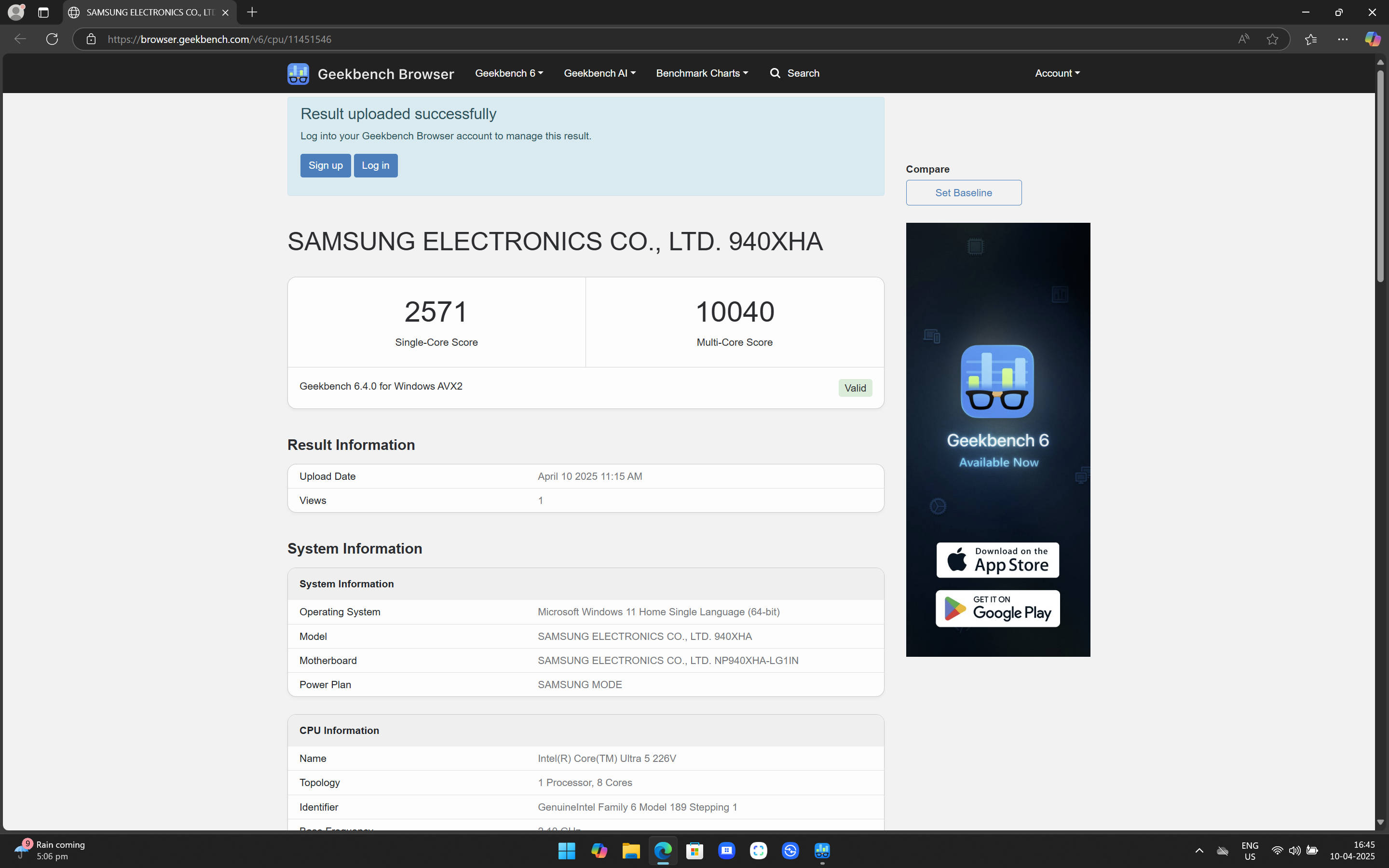Expand the Geekbench 6 dropdown menu

[x=509, y=73]
